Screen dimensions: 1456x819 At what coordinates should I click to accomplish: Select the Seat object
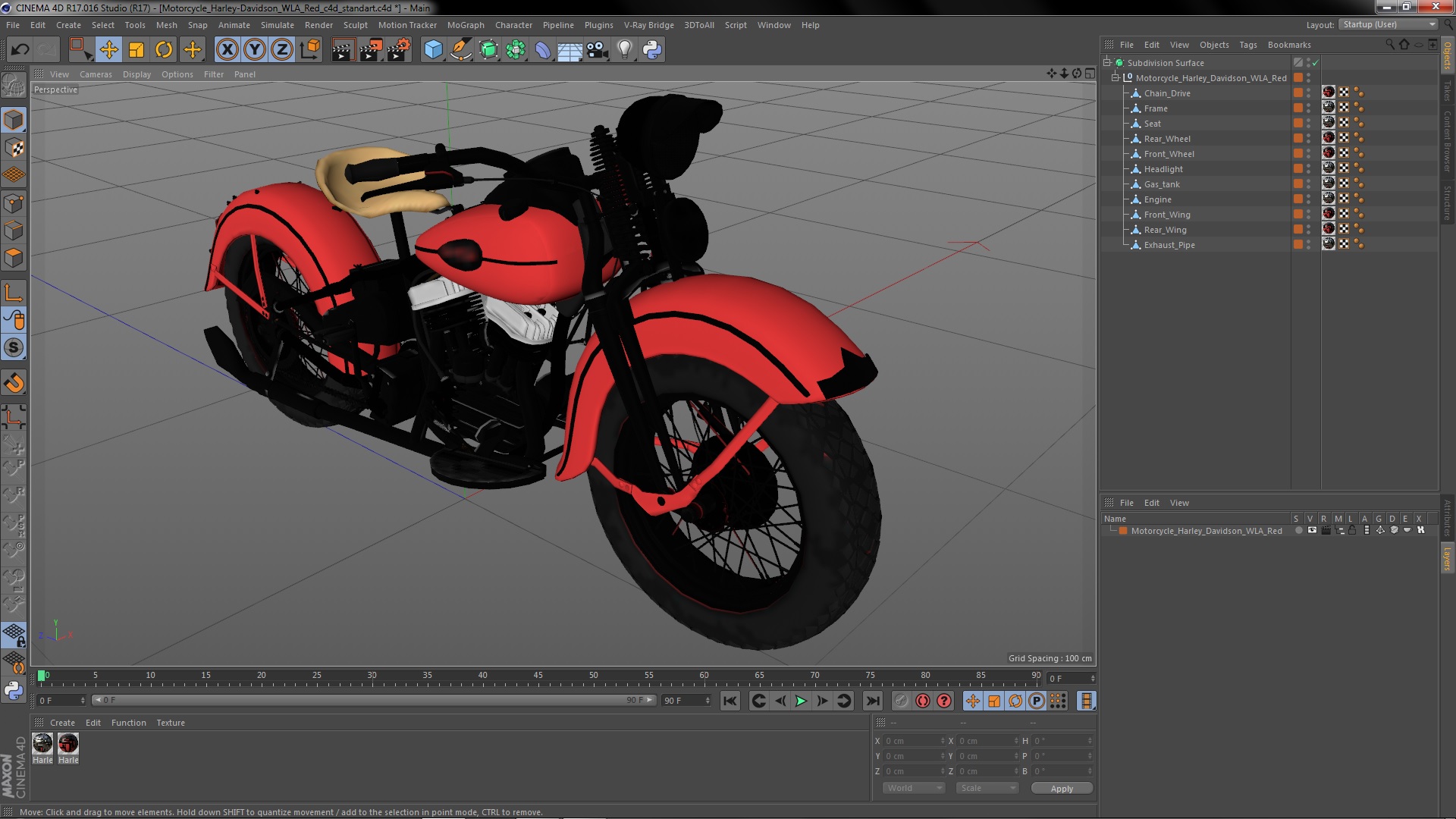1152,124
